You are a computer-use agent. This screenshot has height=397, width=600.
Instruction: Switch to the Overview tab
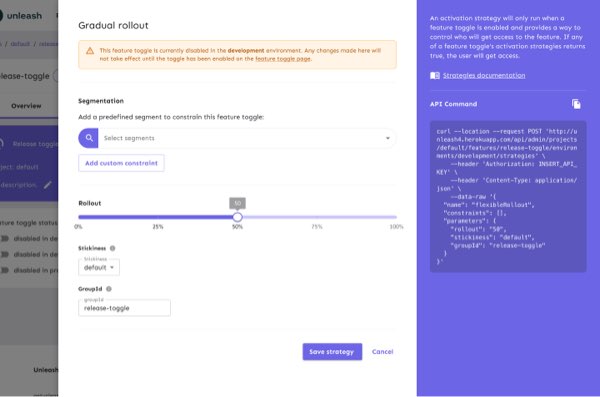(x=26, y=106)
